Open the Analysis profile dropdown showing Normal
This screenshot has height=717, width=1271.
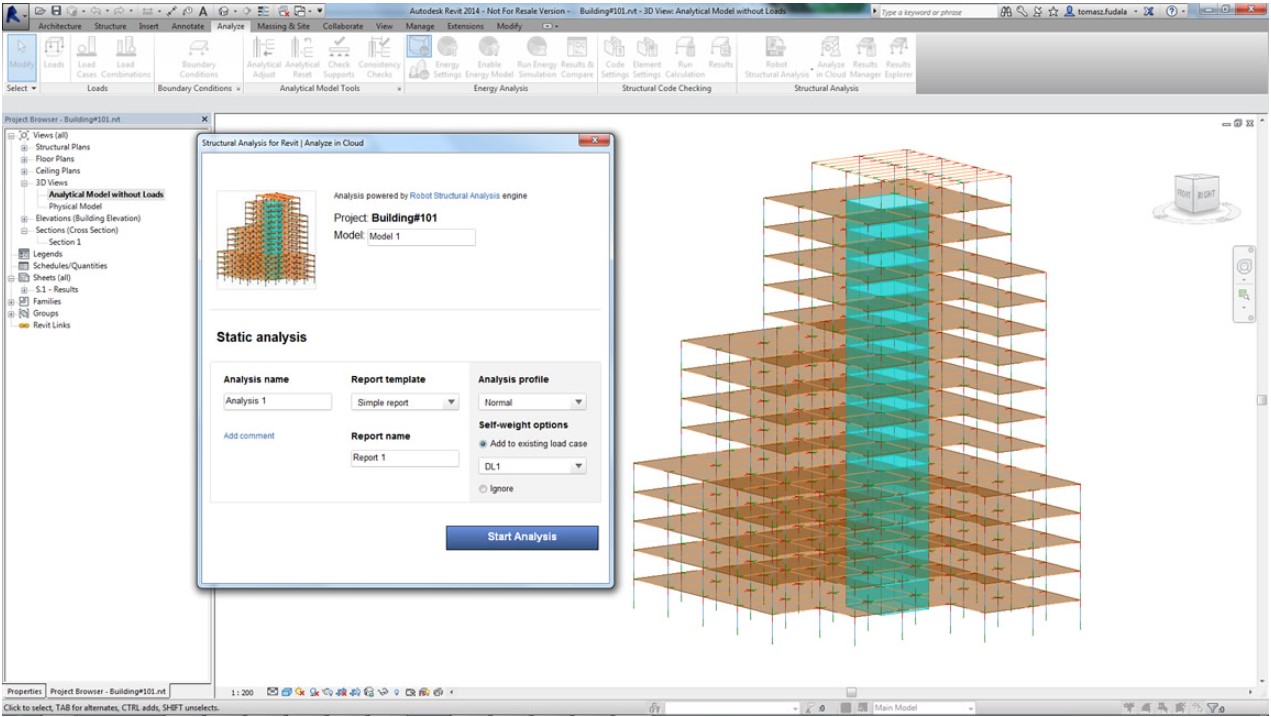coord(531,400)
